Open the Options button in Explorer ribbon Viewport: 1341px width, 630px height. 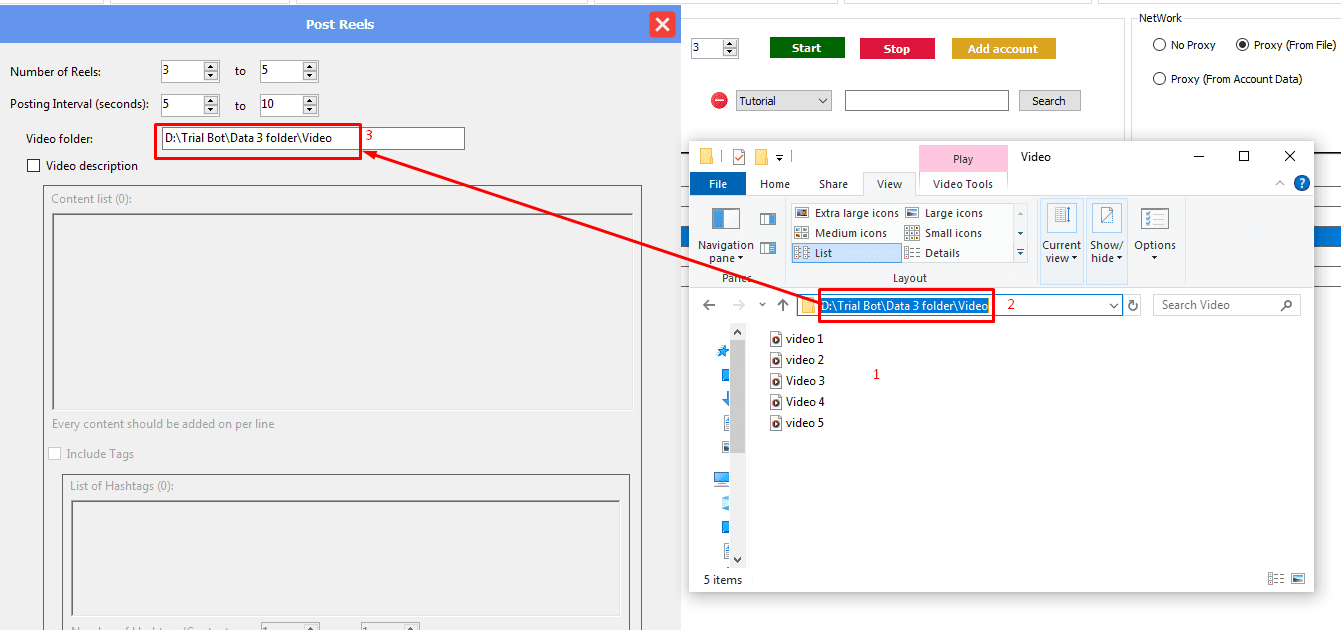(1155, 234)
